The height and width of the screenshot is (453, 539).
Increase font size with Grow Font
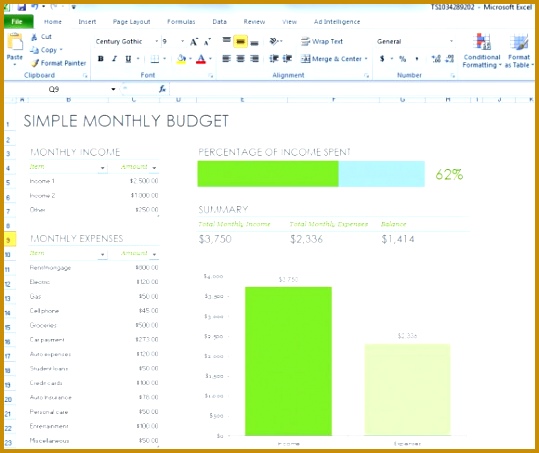[194, 42]
